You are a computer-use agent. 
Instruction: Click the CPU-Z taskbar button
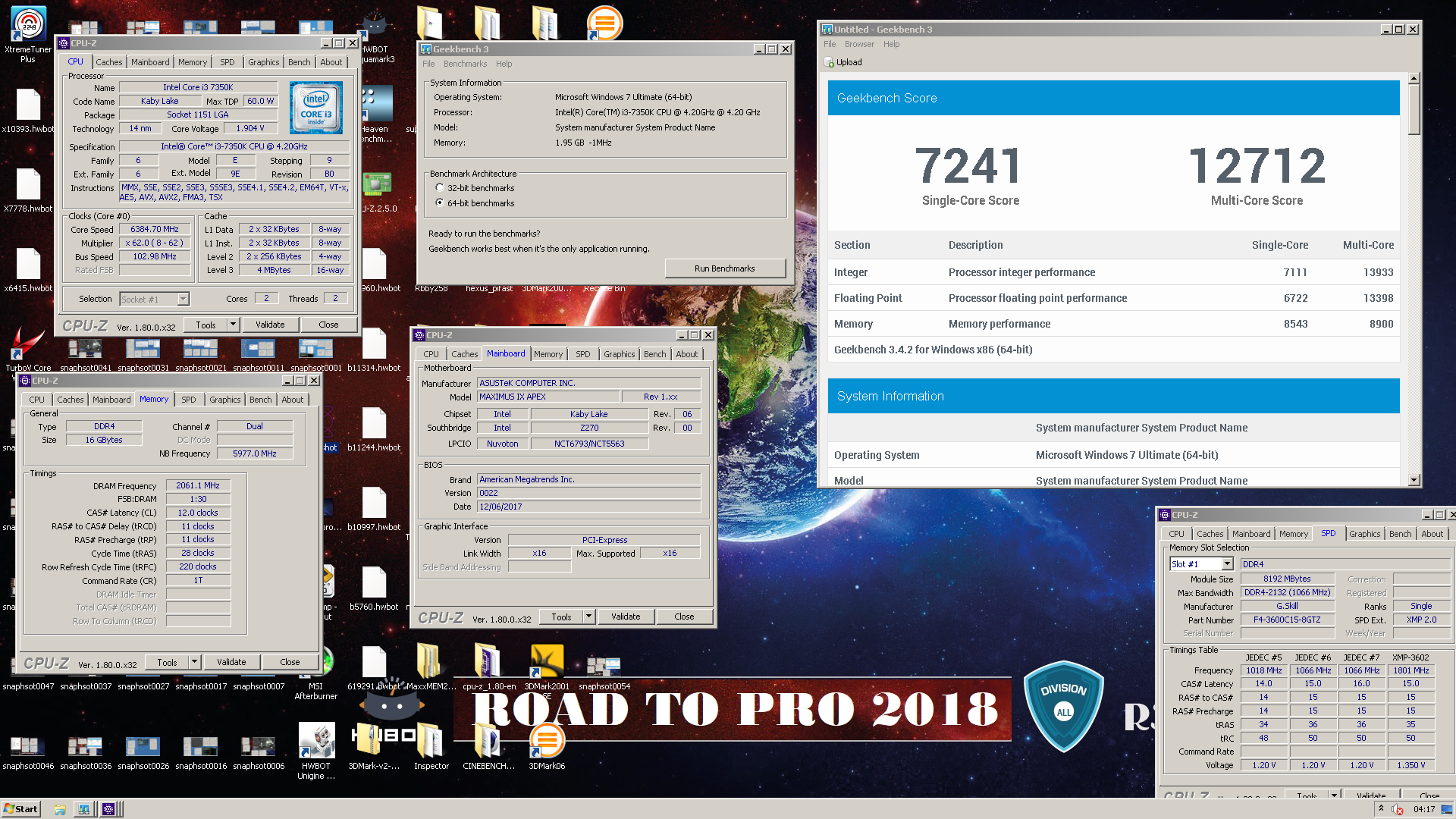coord(108,809)
